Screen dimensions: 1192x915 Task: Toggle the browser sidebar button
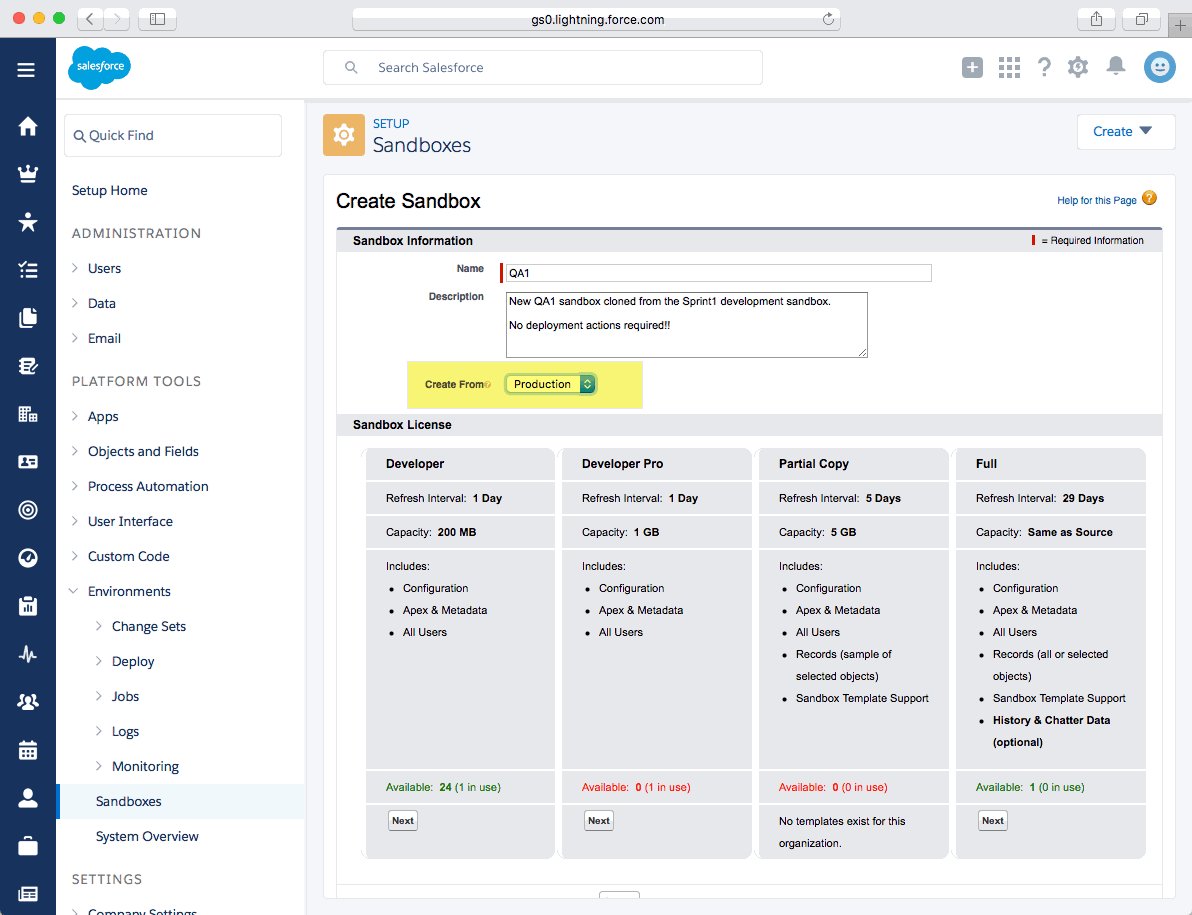[x=157, y=19]
